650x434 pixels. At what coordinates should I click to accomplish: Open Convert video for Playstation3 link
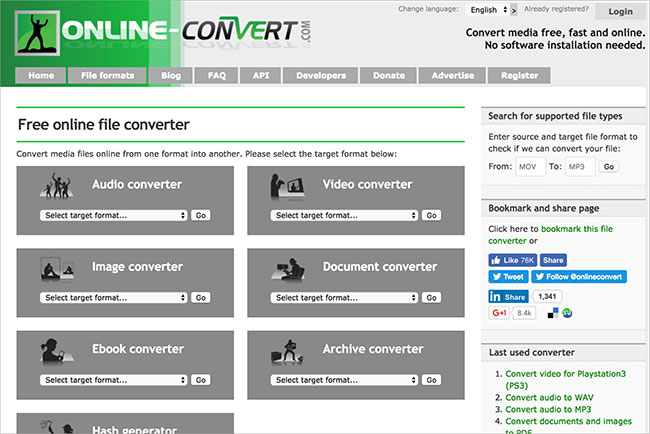pyautogui.click(x=565, y=379)
